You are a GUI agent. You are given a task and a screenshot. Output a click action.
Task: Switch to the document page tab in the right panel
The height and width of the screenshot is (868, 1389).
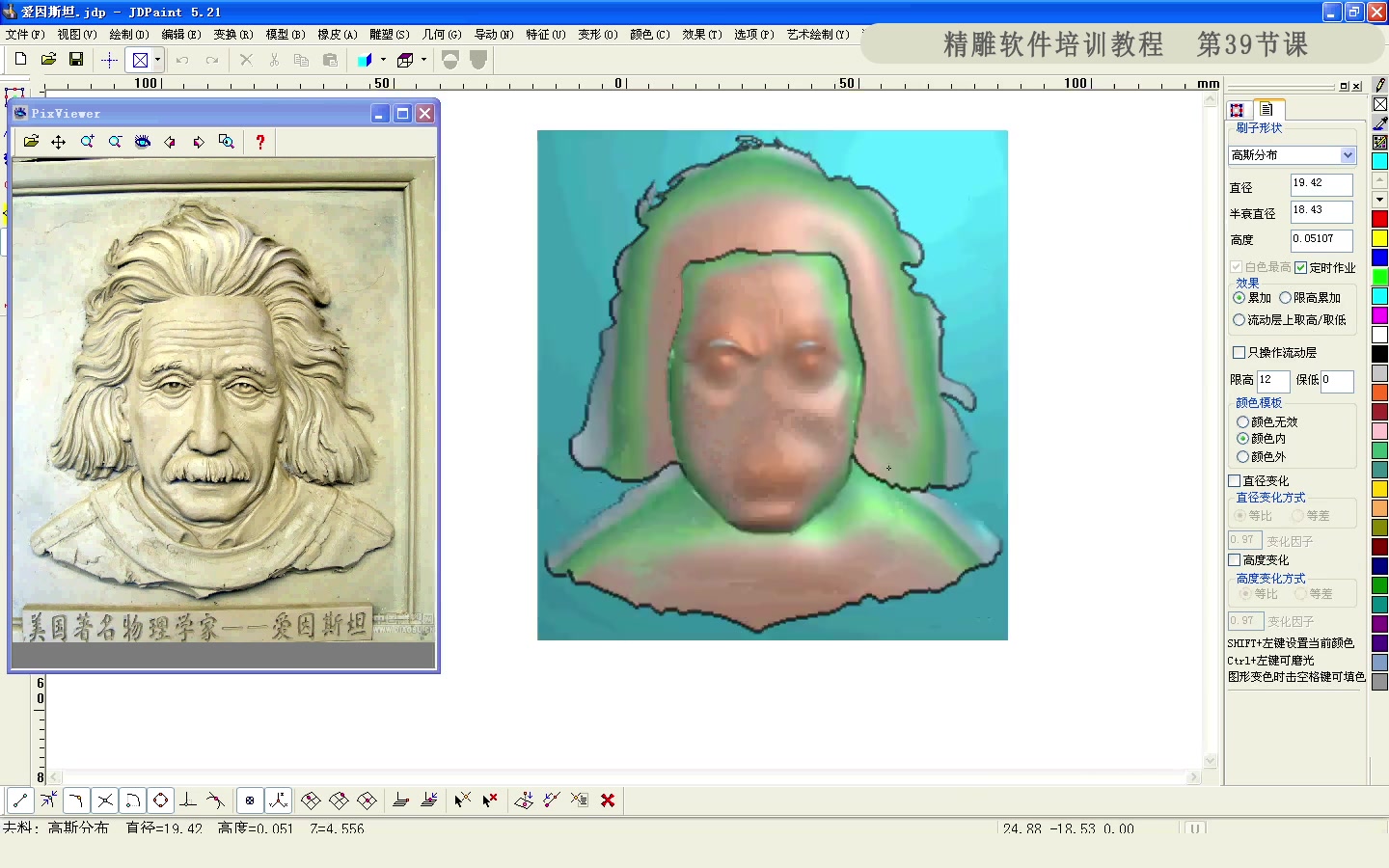(1267, 109)
